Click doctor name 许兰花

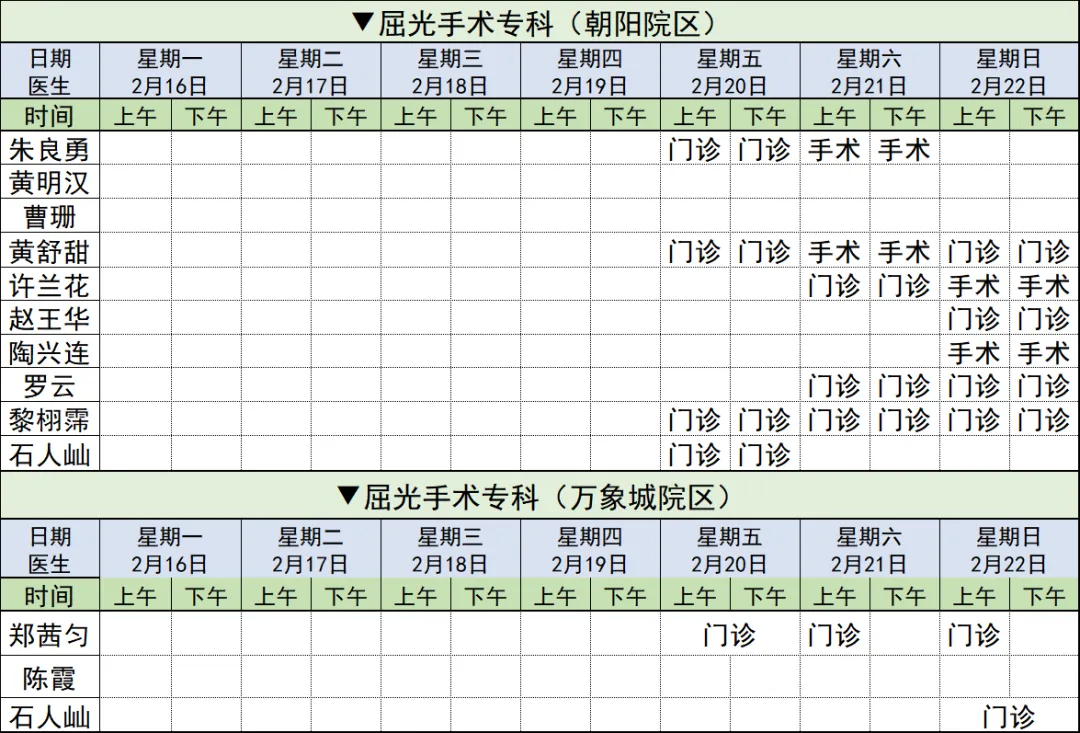(50, 285)
